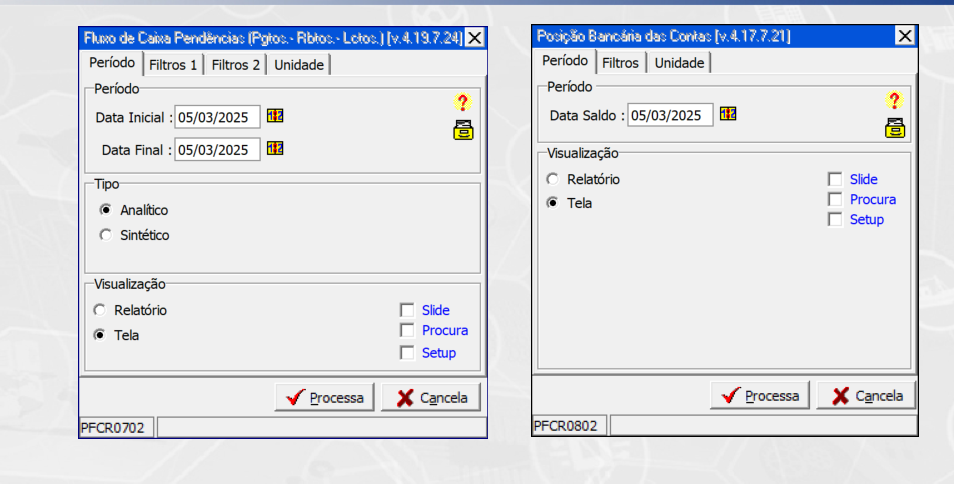This screenshot has height=484, width=954.
Task: Open calendar picker beside Data Inicial field
Action: coord(275,116)
